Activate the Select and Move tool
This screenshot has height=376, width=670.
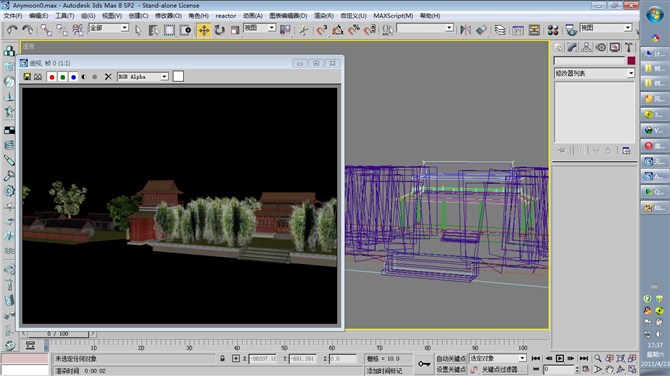(x=204, y=30)
